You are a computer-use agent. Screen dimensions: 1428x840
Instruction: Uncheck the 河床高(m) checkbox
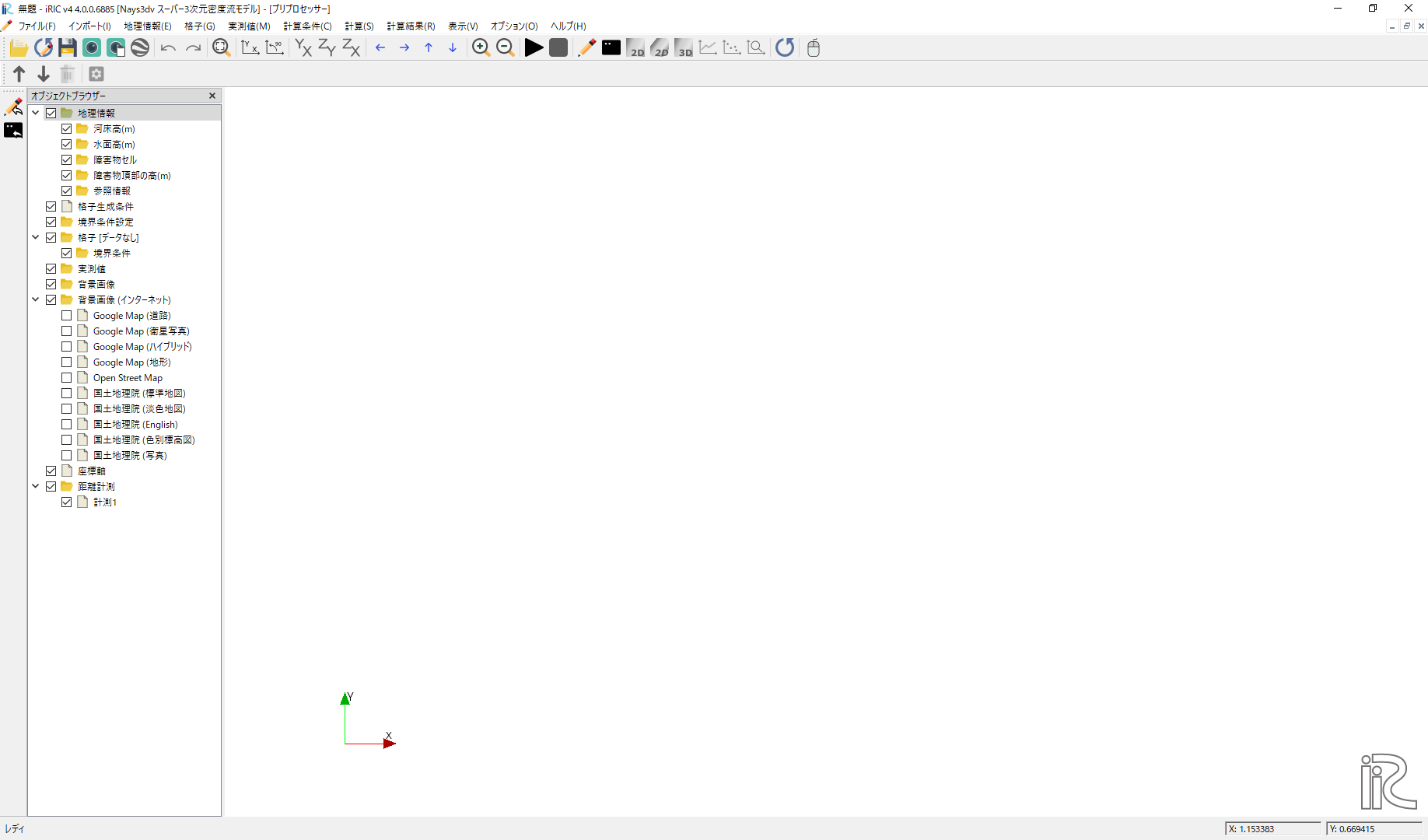(67, 129)
